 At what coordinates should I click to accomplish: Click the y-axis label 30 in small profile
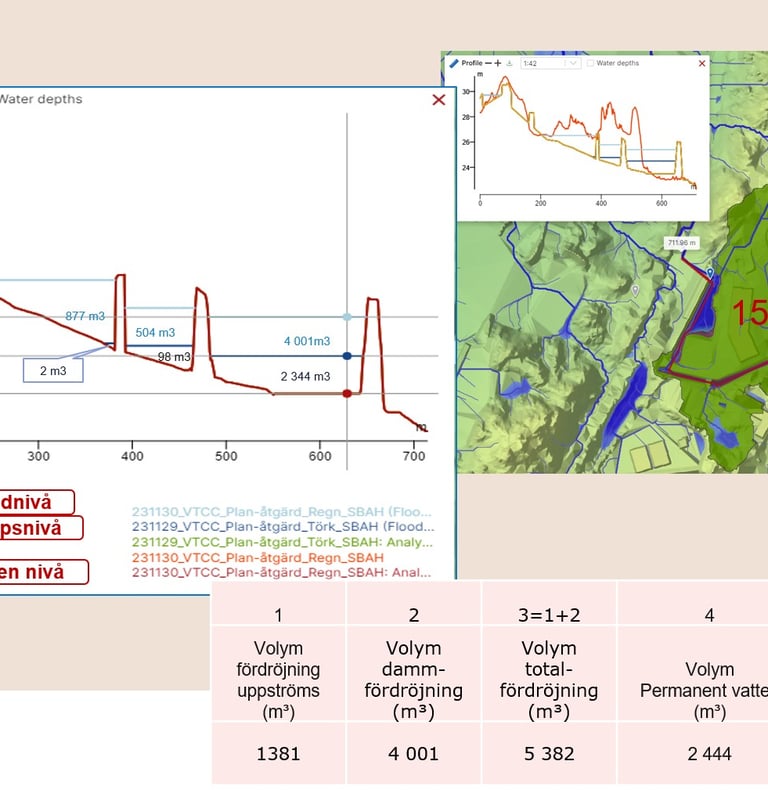[466, 92]
